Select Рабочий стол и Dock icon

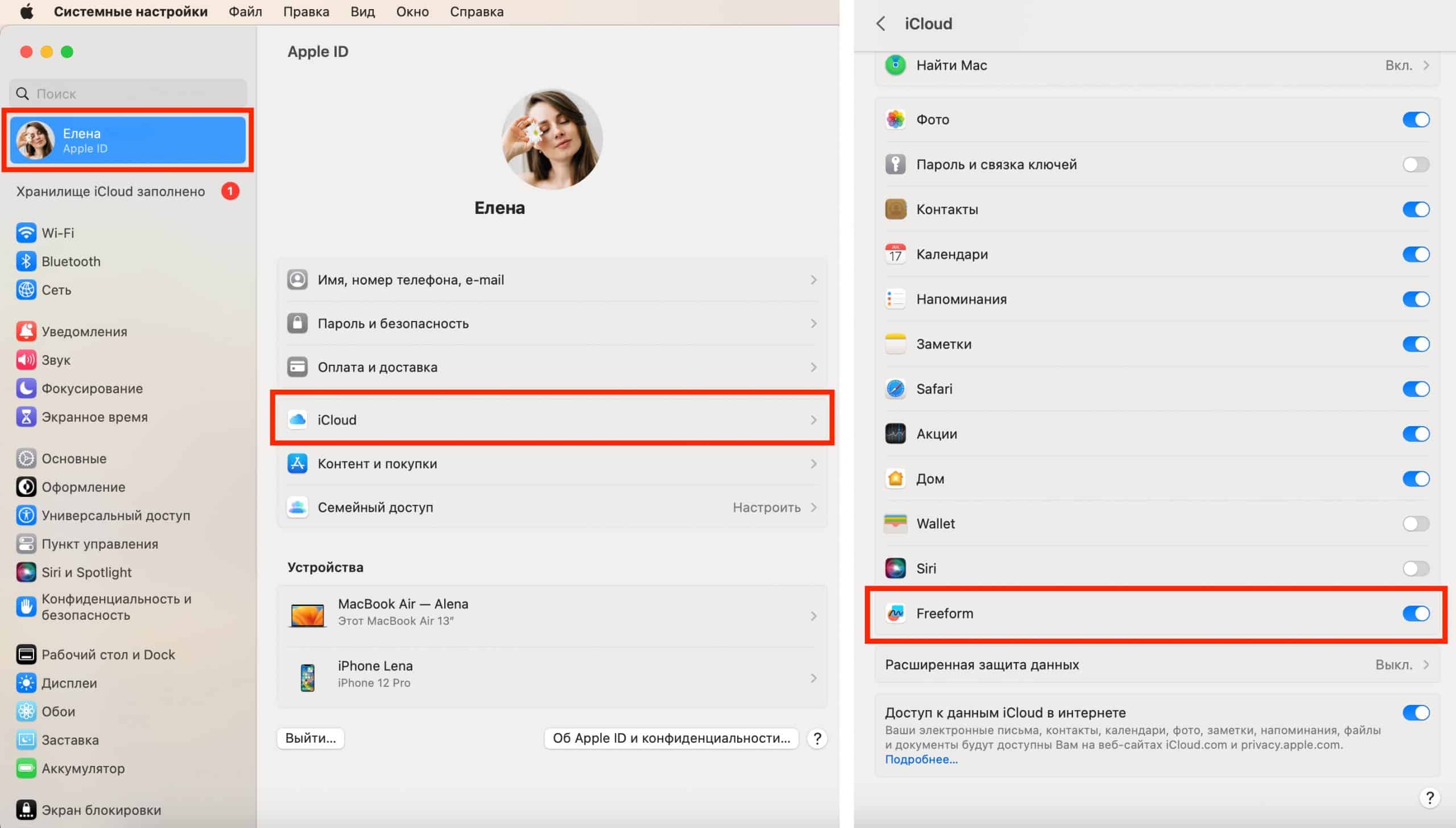tap(26, 654)
